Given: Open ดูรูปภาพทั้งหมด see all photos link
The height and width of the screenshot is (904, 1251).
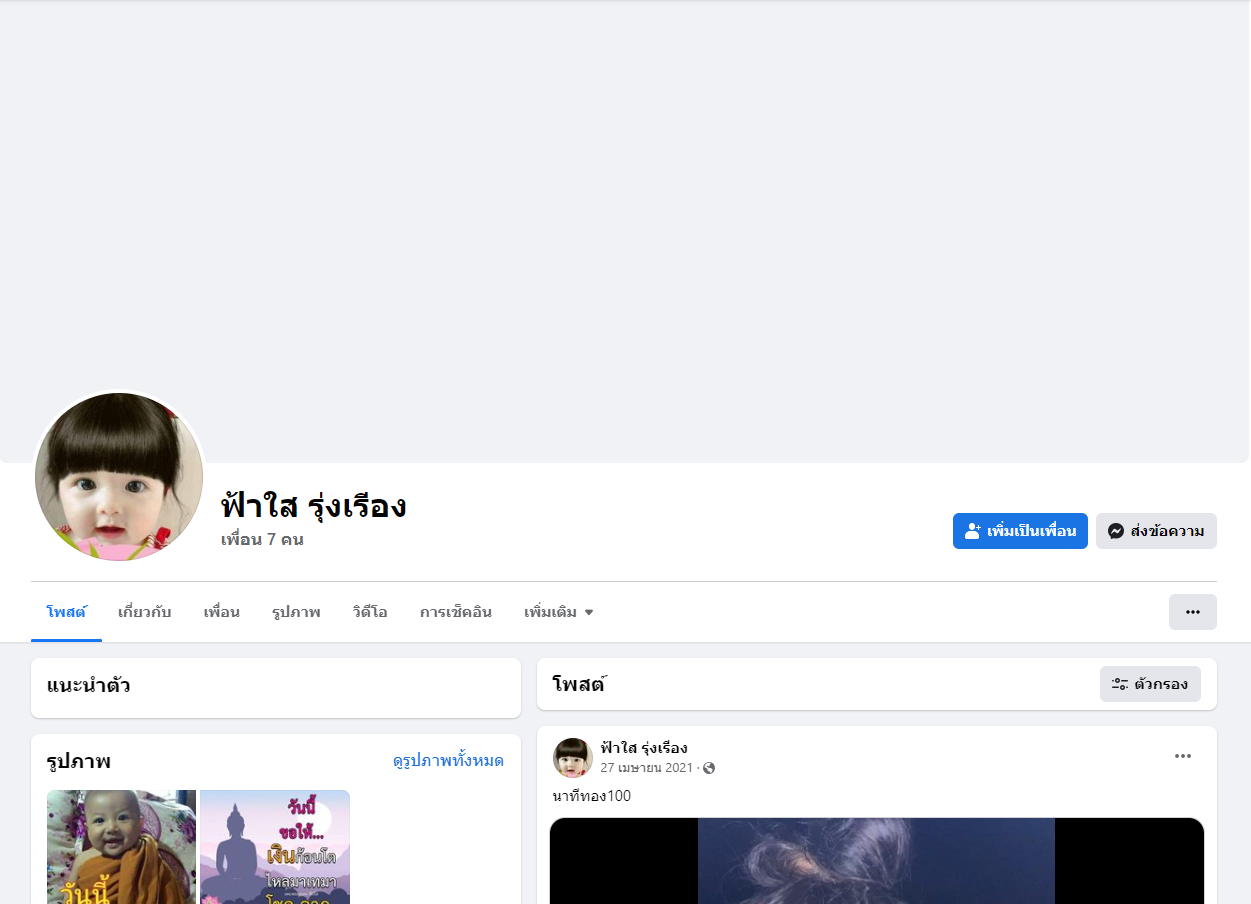Looking at the screenshot, I should click(x=448, y=761).
